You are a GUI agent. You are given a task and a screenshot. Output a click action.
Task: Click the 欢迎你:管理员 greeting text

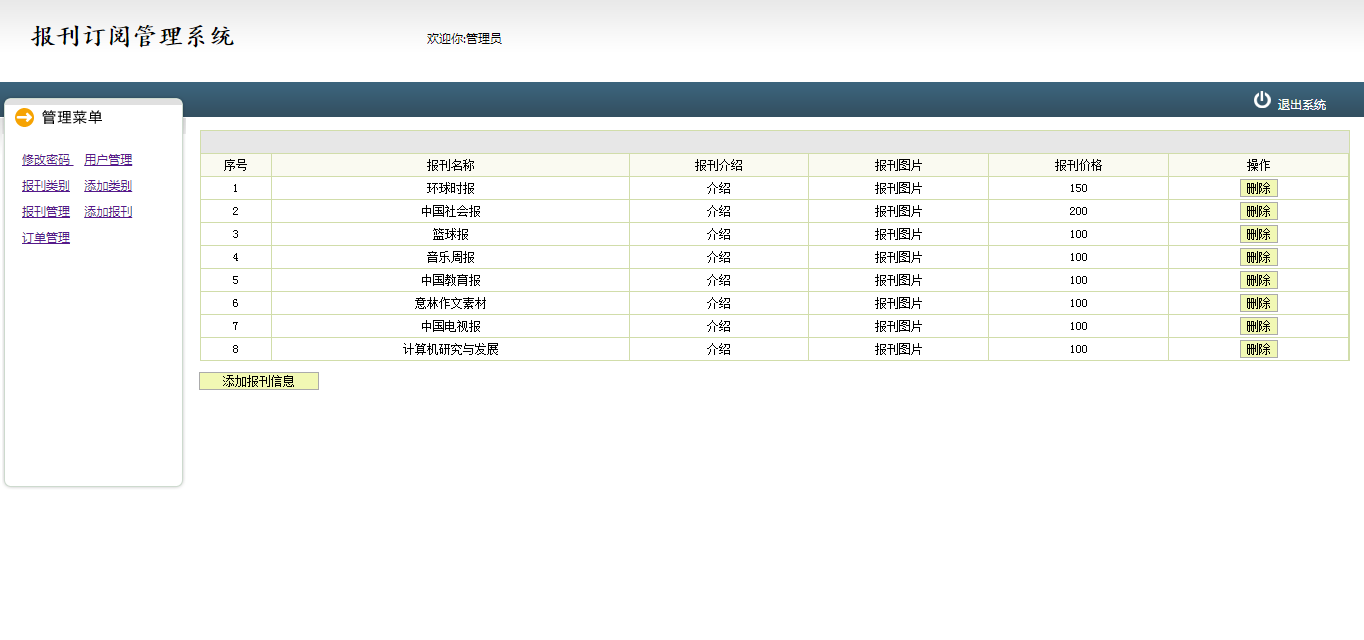click(464, 39)
